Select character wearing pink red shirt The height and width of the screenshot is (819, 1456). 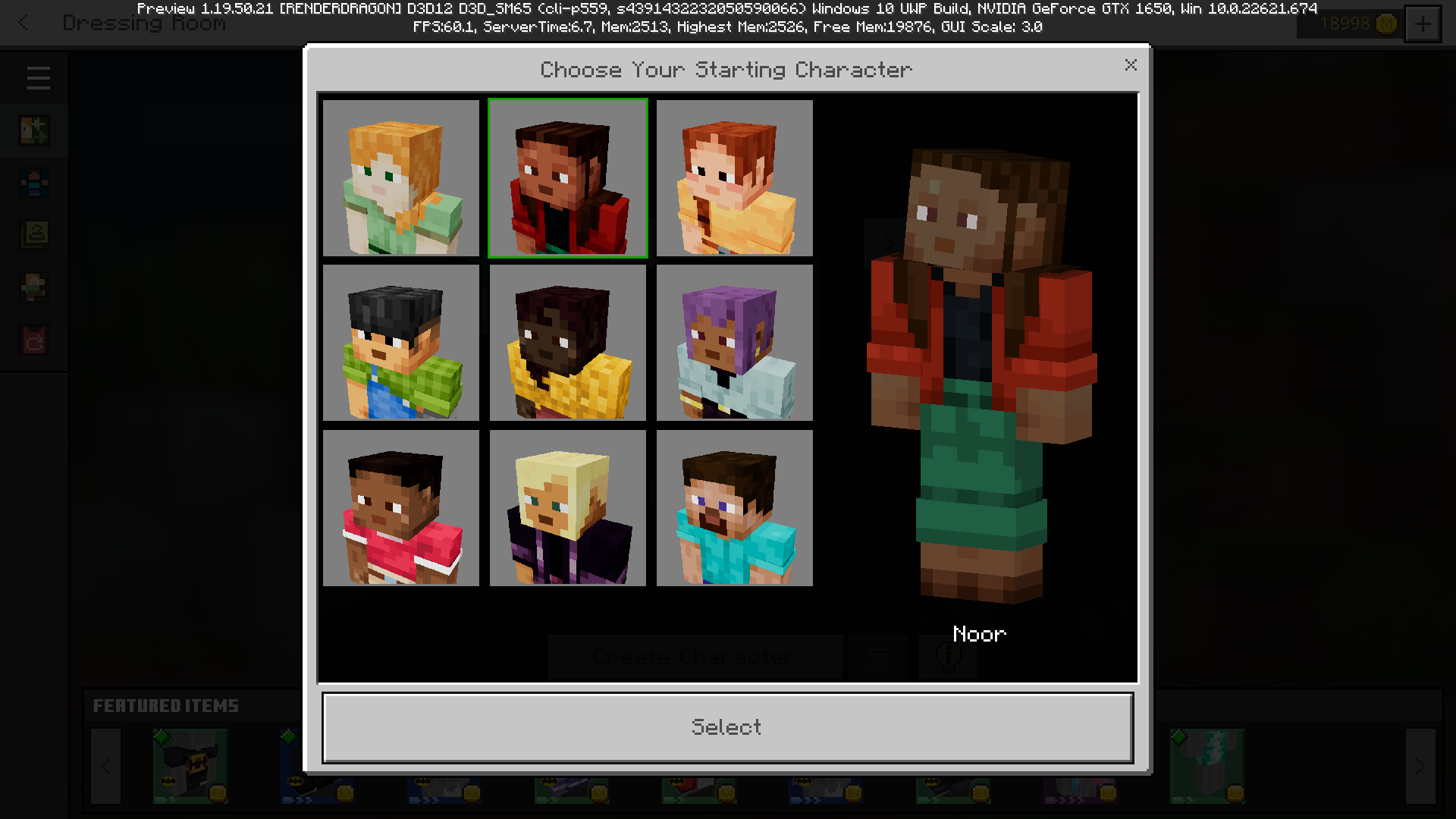(x=400, y=507)
